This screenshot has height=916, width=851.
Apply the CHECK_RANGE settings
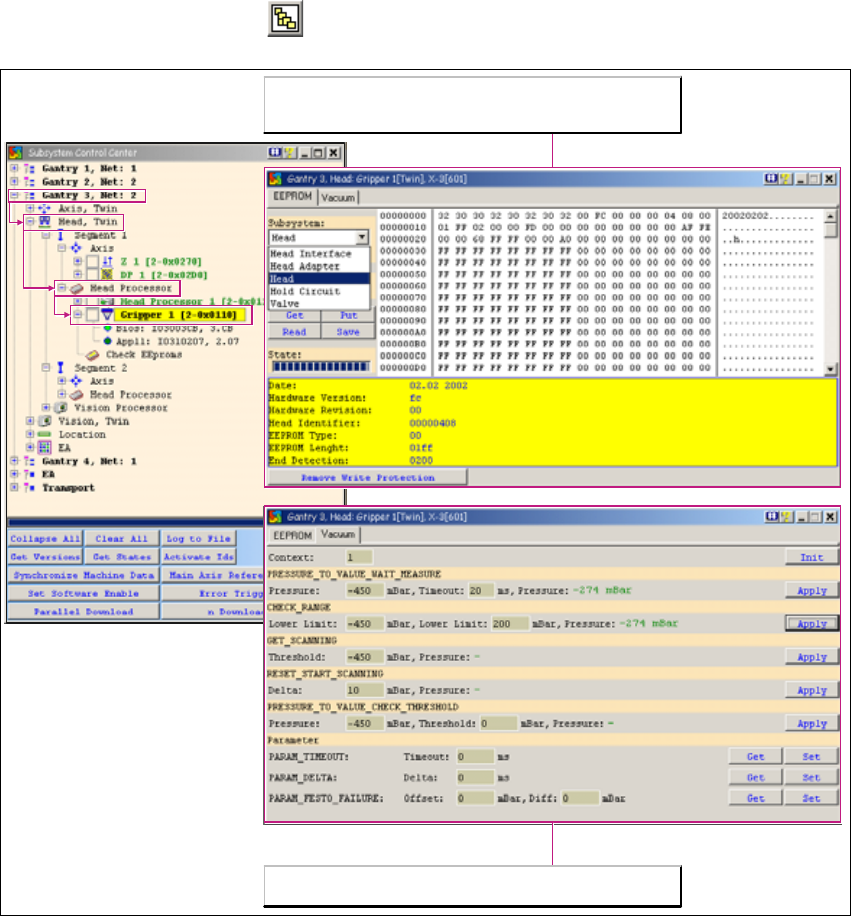(x=811, y=623)
